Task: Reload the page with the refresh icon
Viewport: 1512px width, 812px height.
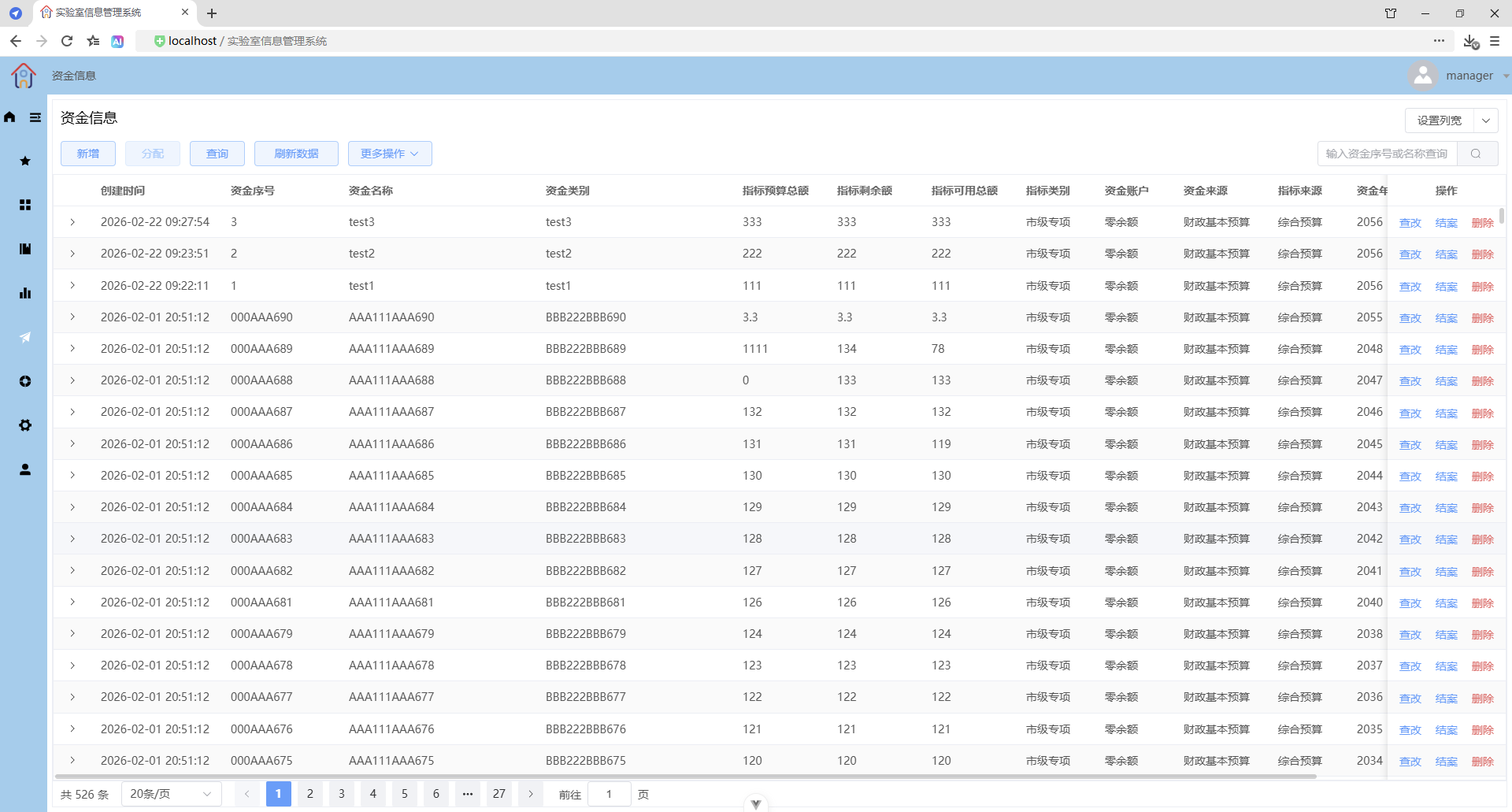Action: 67,41
